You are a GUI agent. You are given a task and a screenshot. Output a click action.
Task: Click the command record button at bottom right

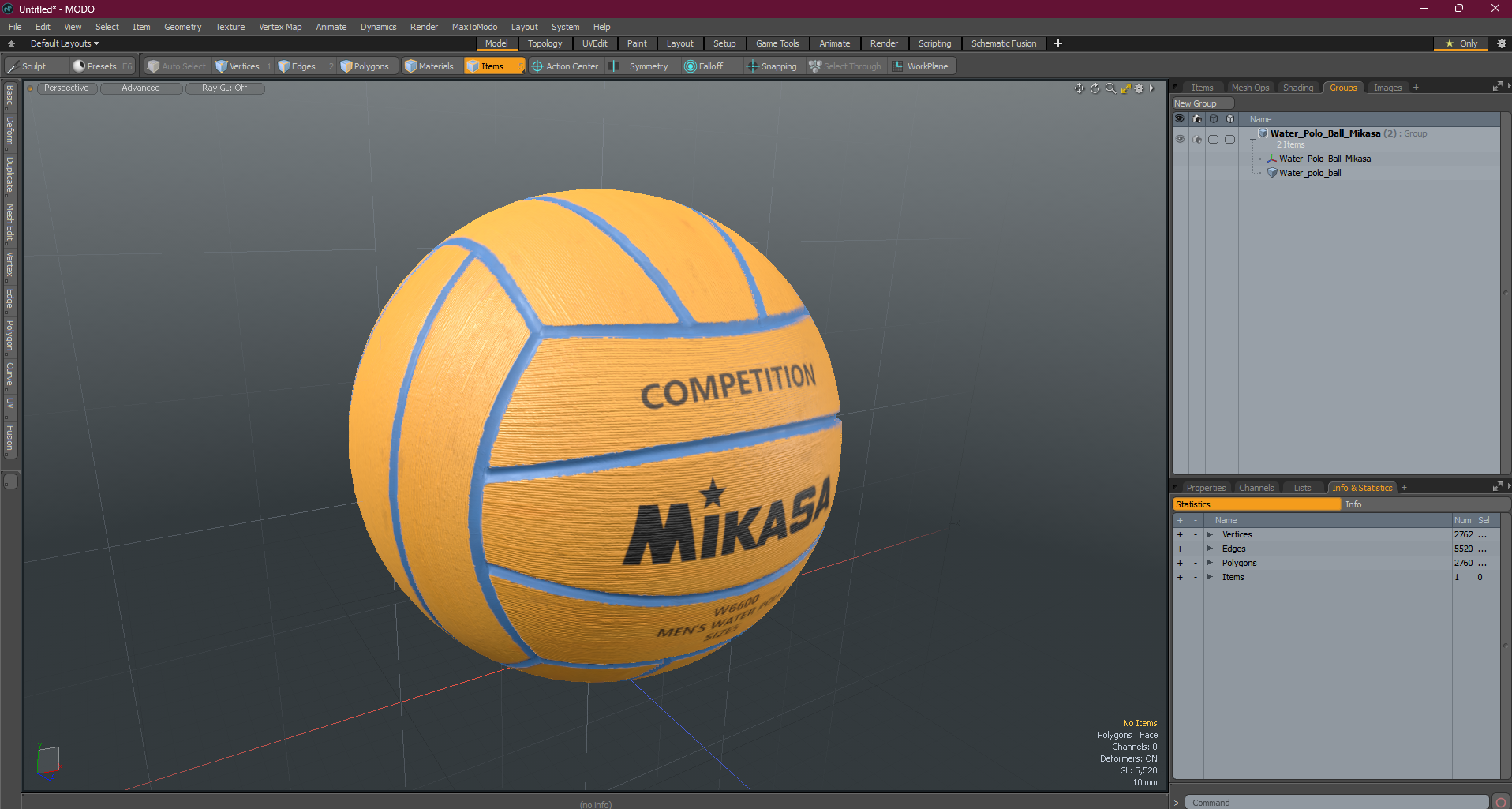1501,803
